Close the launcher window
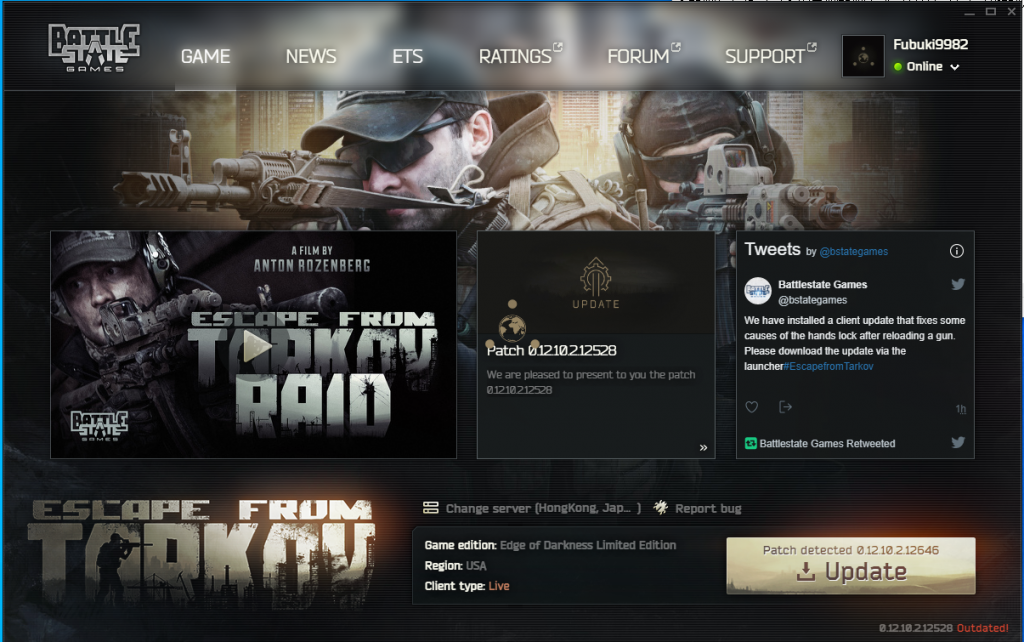Viewport: 1024px width, 642px height. coord(1011,12)
